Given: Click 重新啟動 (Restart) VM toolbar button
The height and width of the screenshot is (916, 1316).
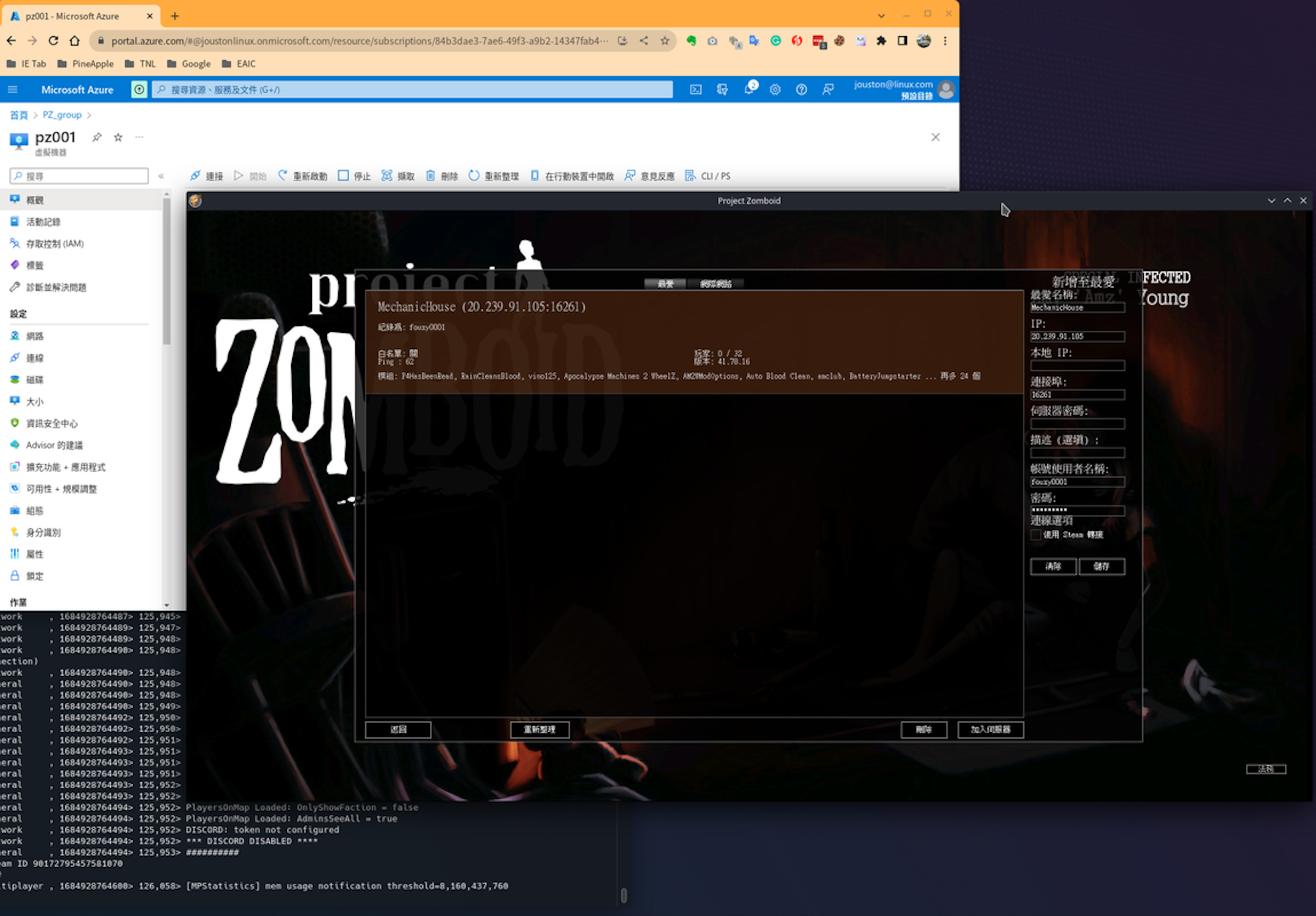Looking at the screenshot, I should 302,176.
